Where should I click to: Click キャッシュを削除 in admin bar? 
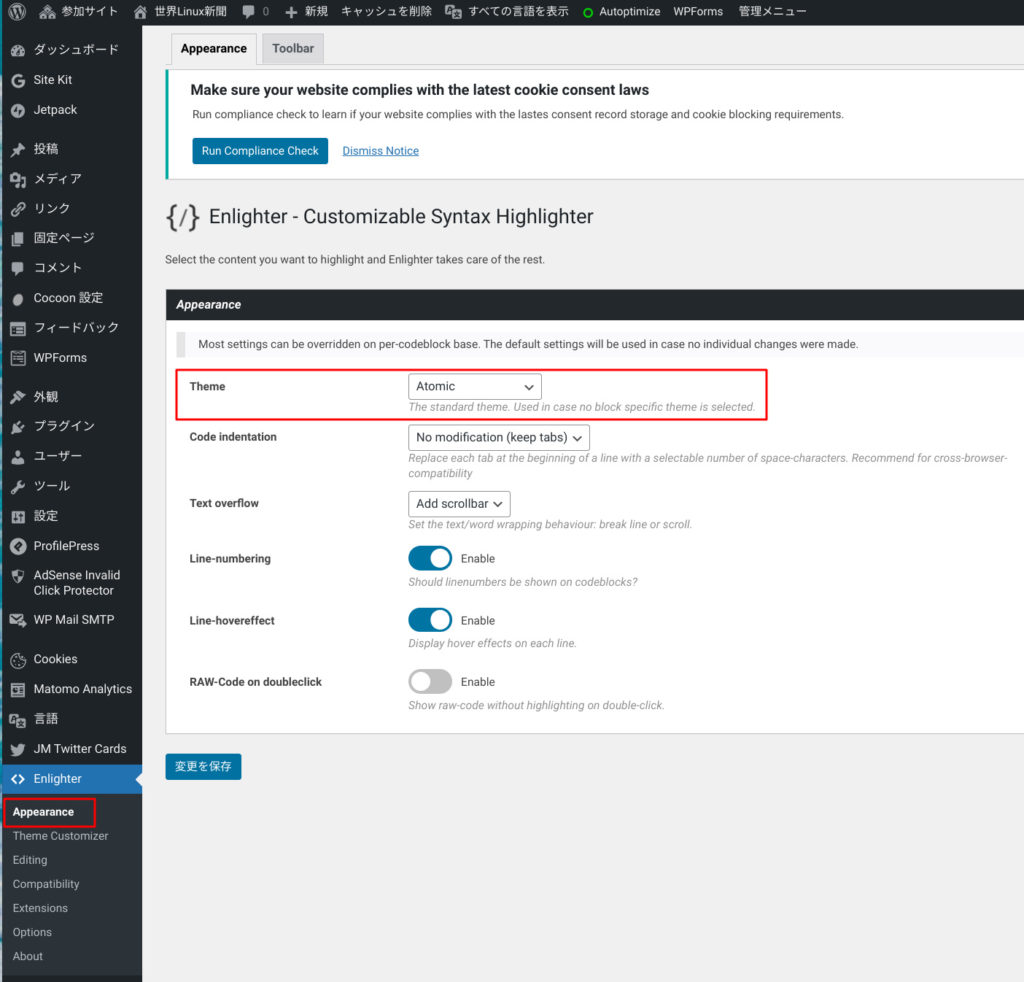coord(386,12)
